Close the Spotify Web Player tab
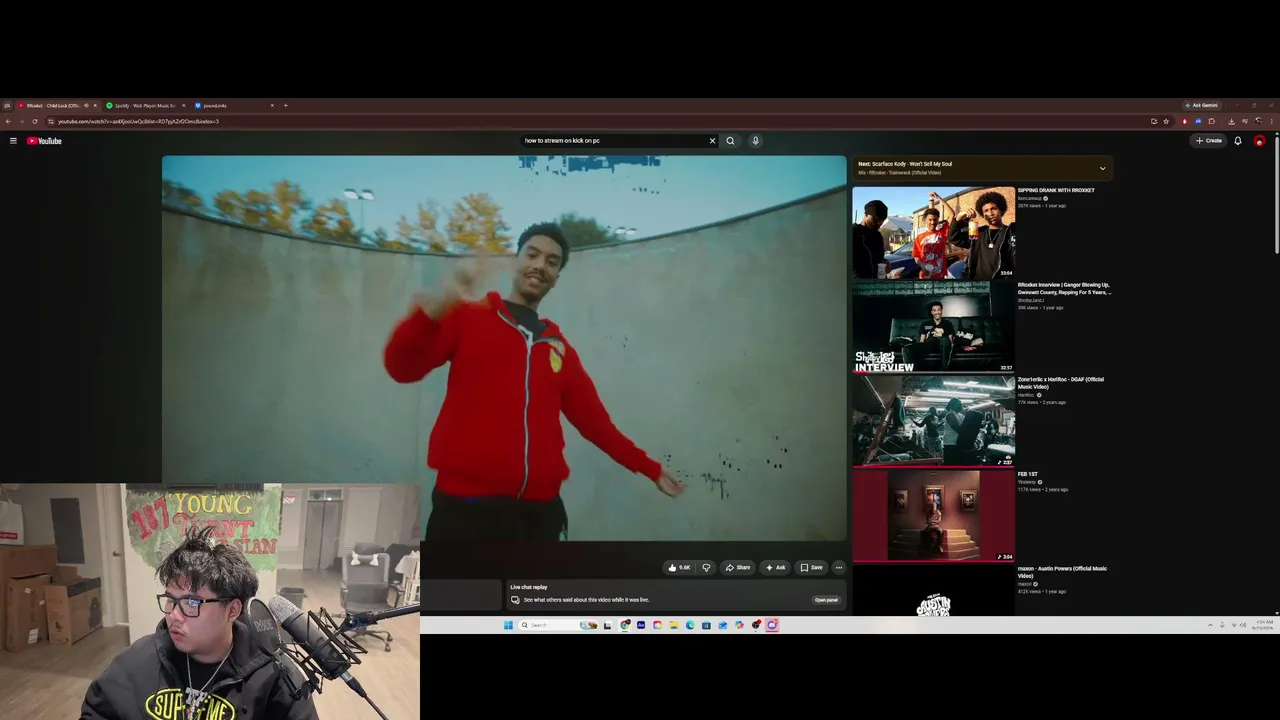Screen dimensions: 1280x720 pos(183,106)
